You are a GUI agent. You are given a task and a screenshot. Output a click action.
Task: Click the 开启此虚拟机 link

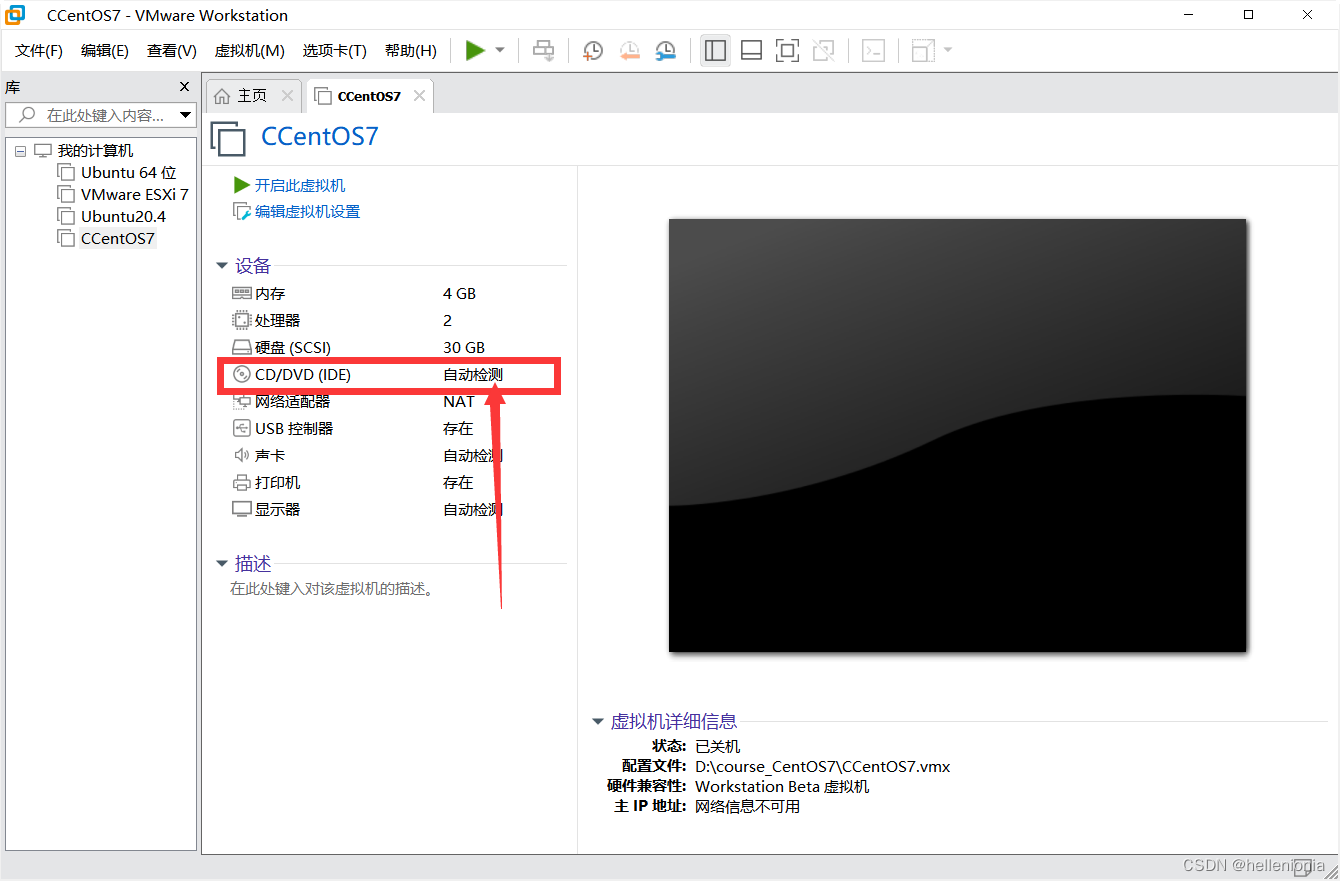(x=295, y=185)
